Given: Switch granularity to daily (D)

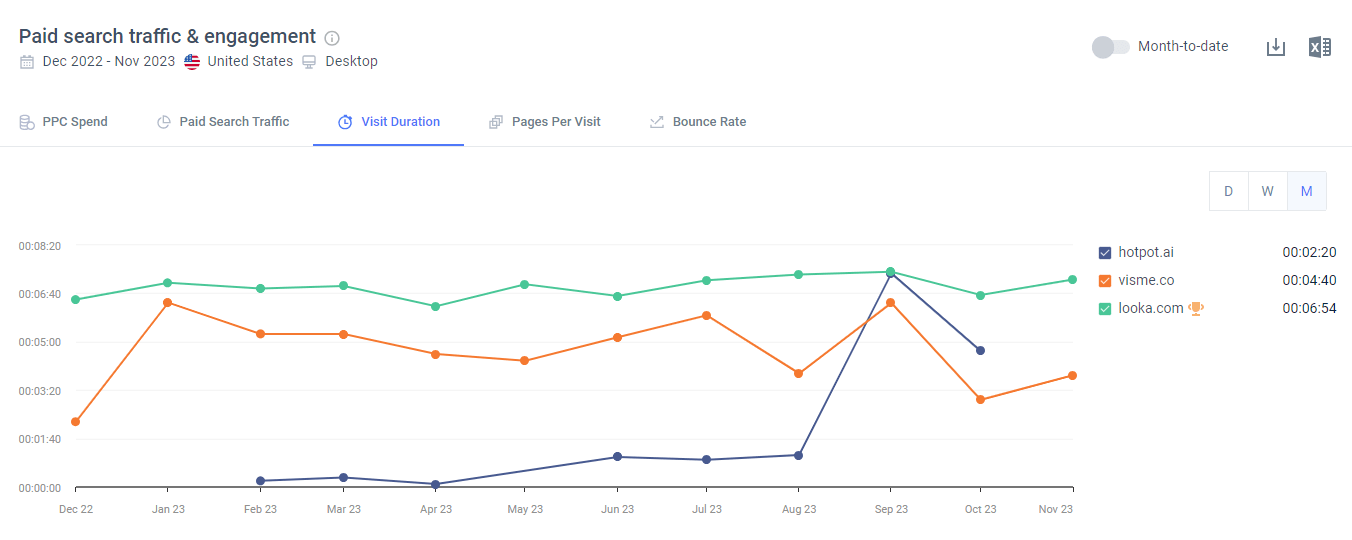Looking at the screenshot, I should click(x=1228, y=191).
